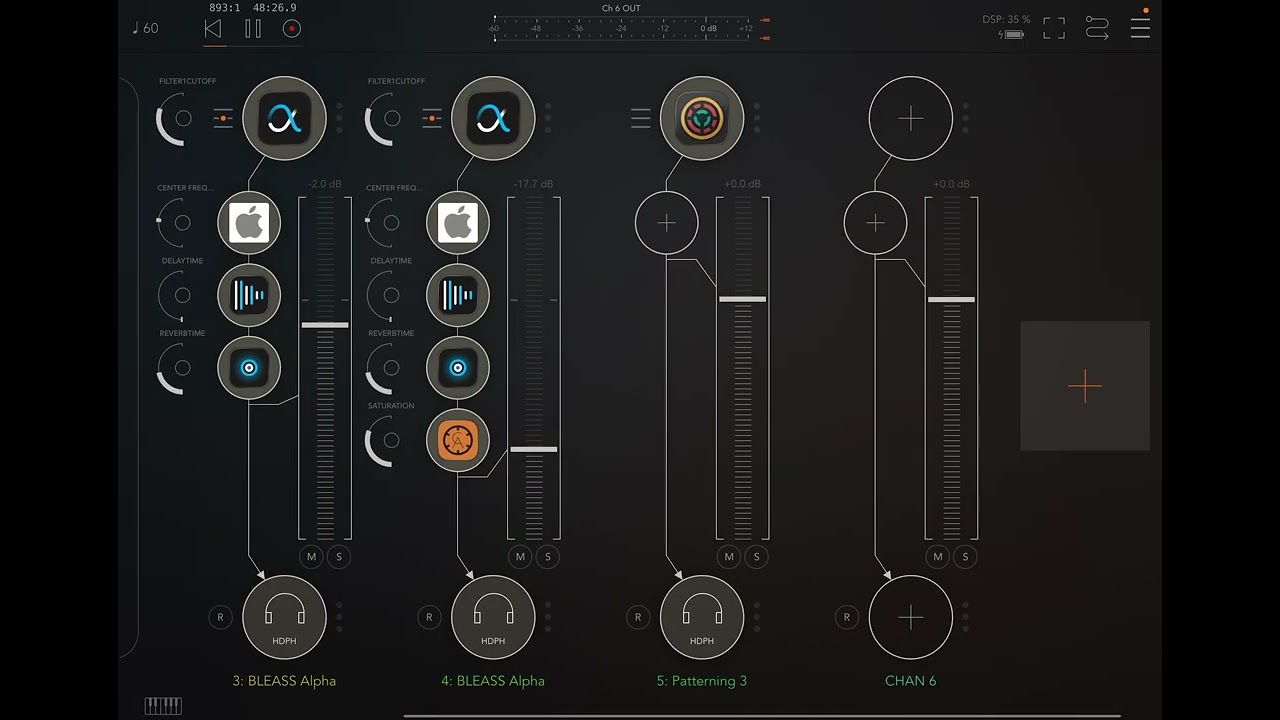1280x720 pixels.
Task: Open channel 3 instrument dots menu
Action: pyautogui.click(x=339, y=118)
